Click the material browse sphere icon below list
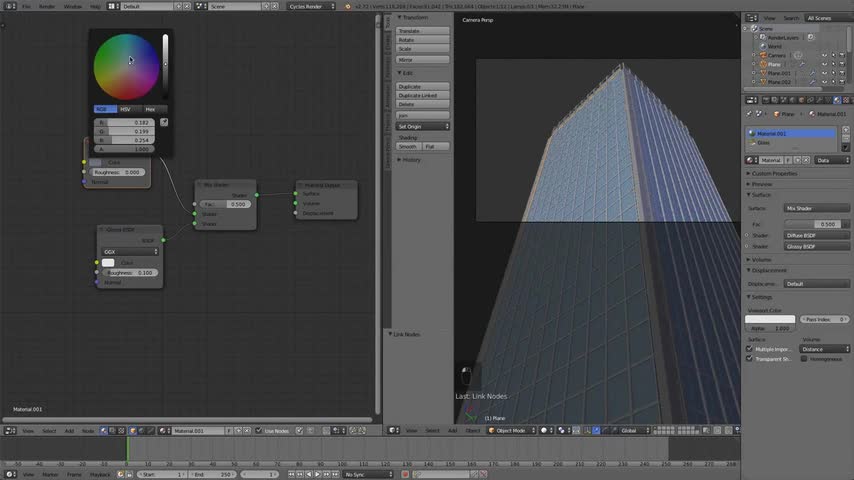Viewport: 854px width, 480px height. click(x=751, y=160)
